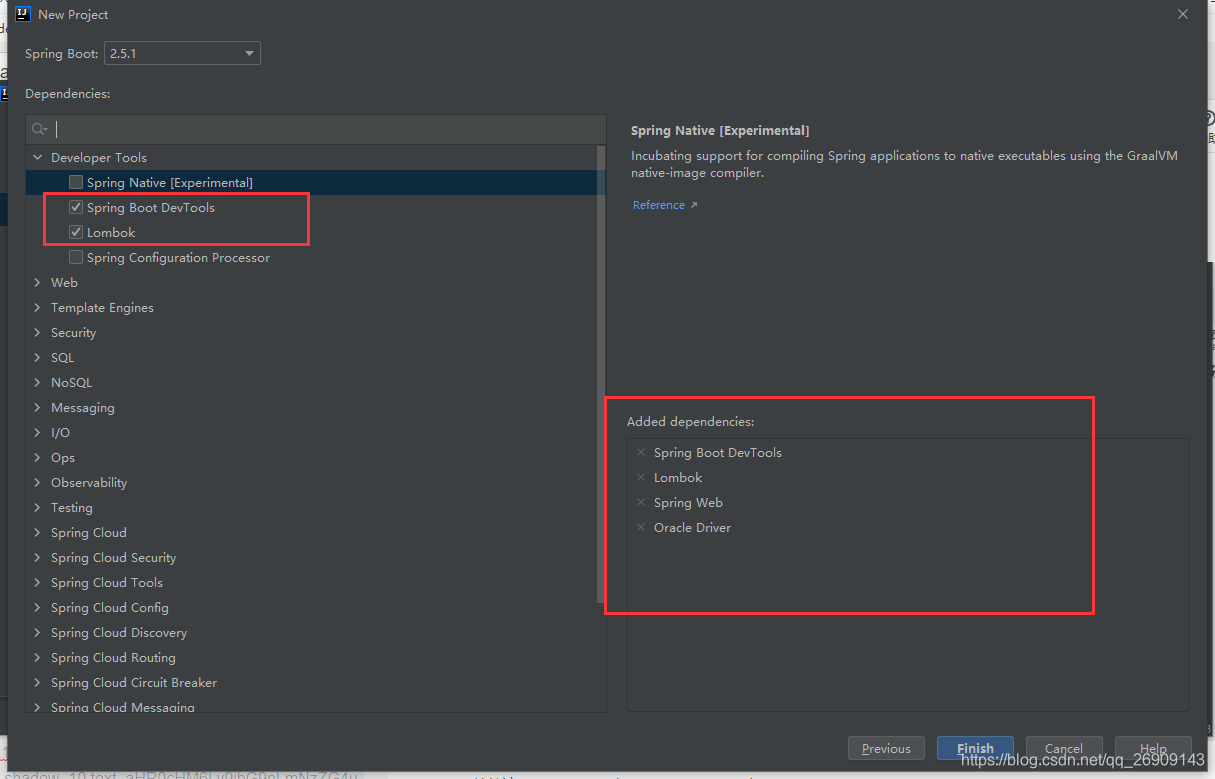Enable Spring Native [Experimental] checkbox

point(76,182)
